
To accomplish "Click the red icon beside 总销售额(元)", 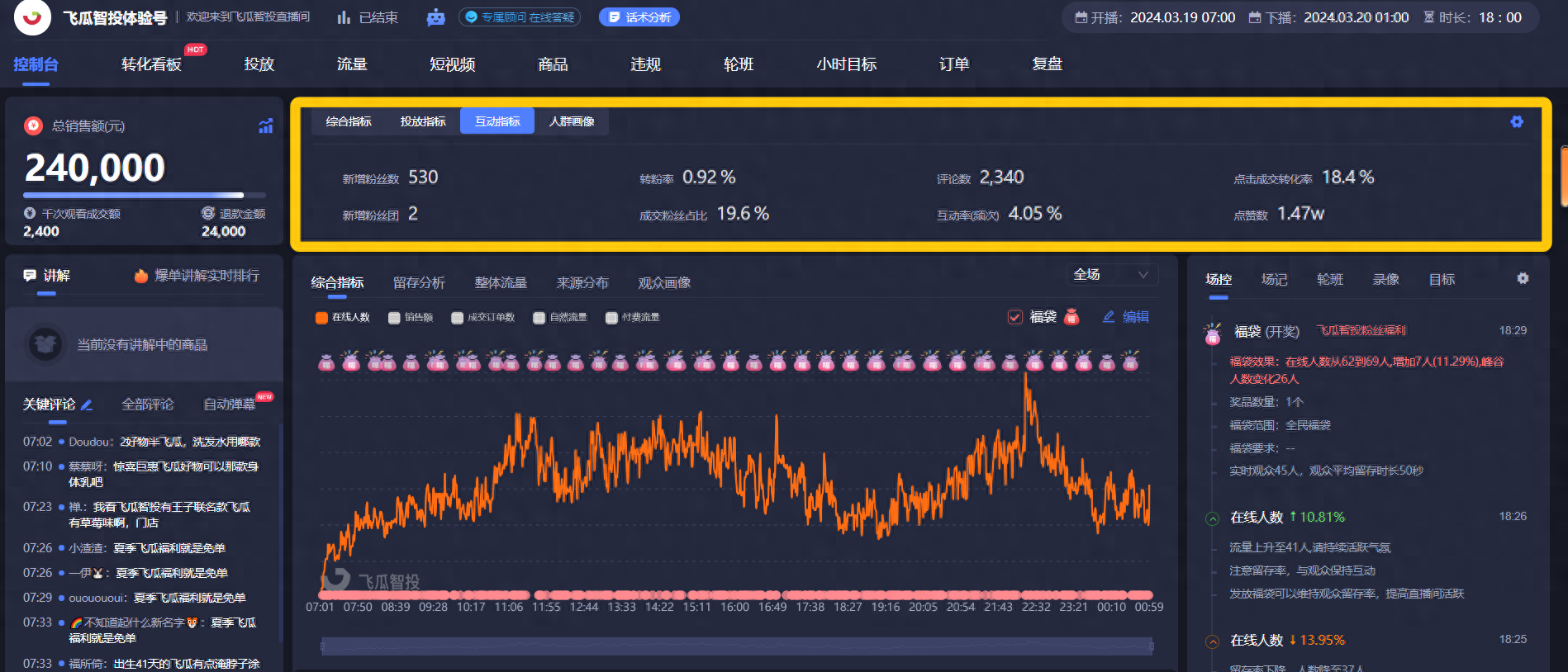I will [34, 125].
